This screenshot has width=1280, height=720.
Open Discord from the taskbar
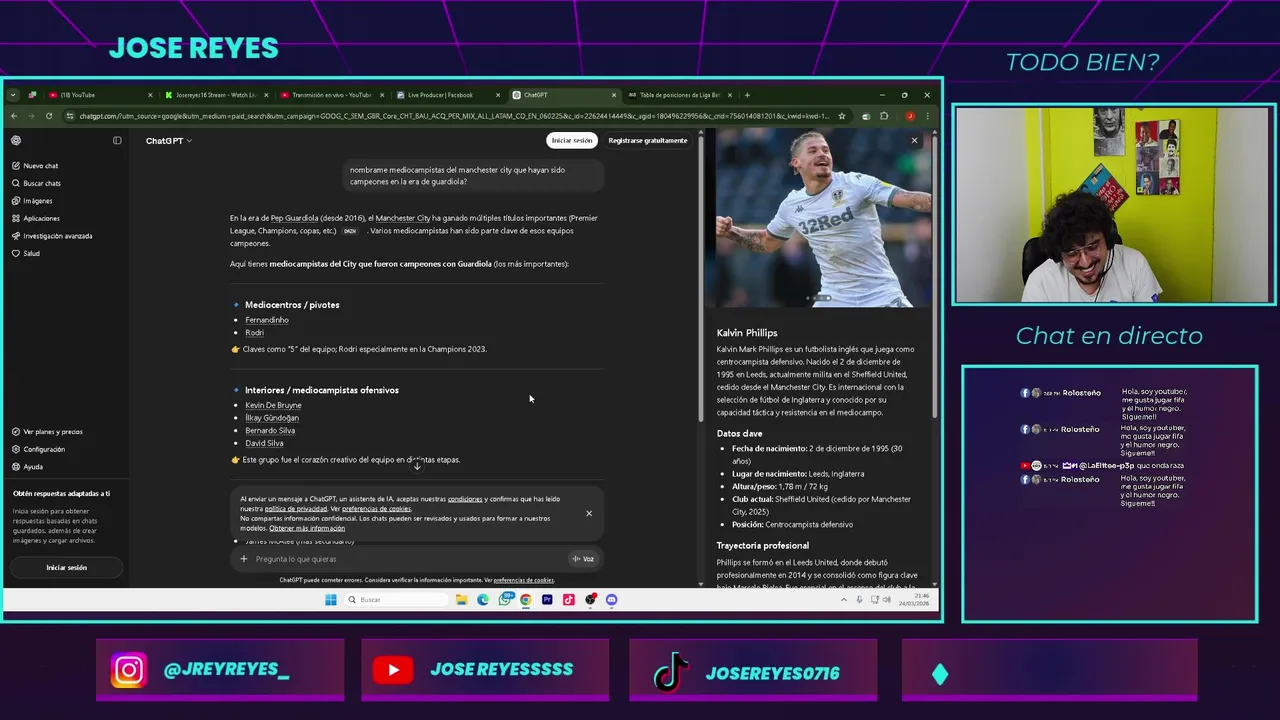[611, 600]
